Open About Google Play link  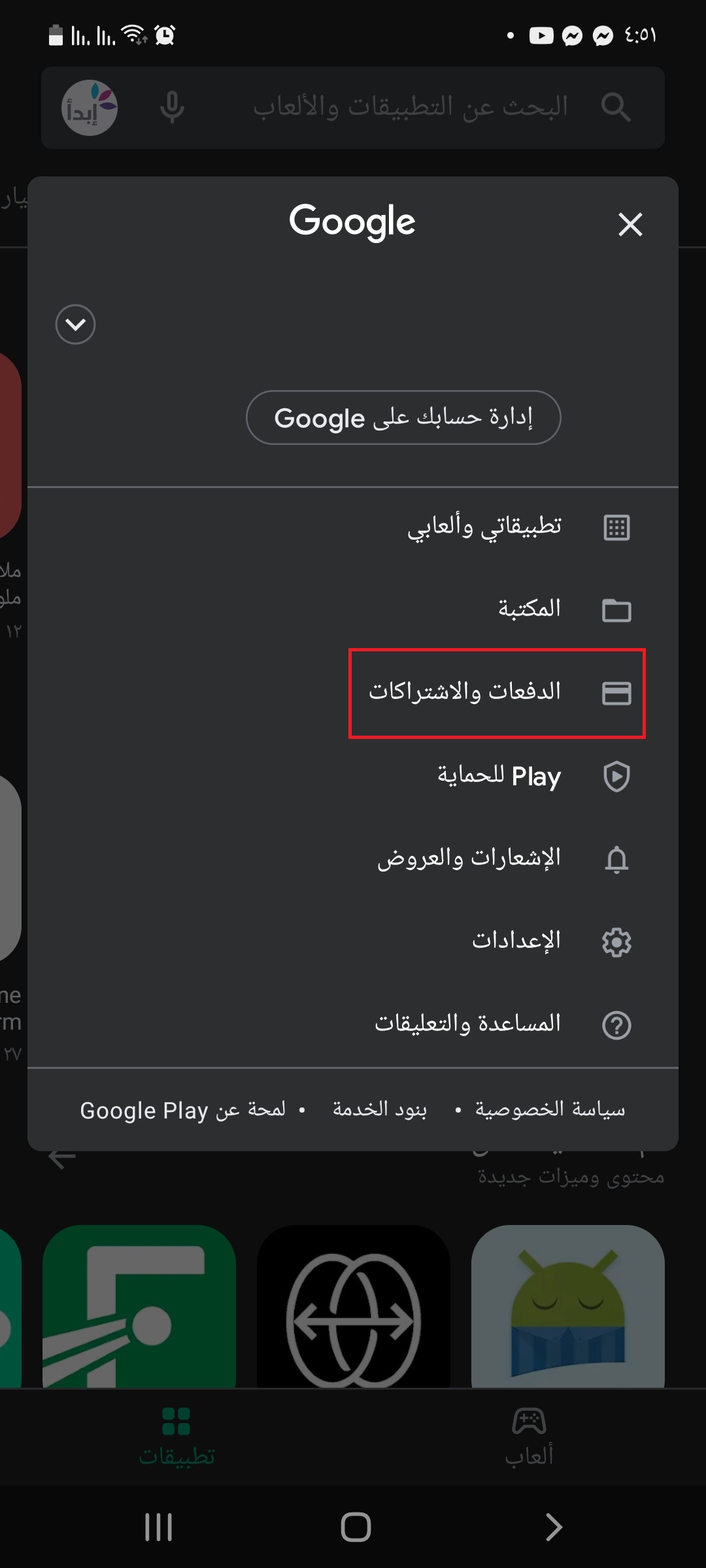point(183,1109)
